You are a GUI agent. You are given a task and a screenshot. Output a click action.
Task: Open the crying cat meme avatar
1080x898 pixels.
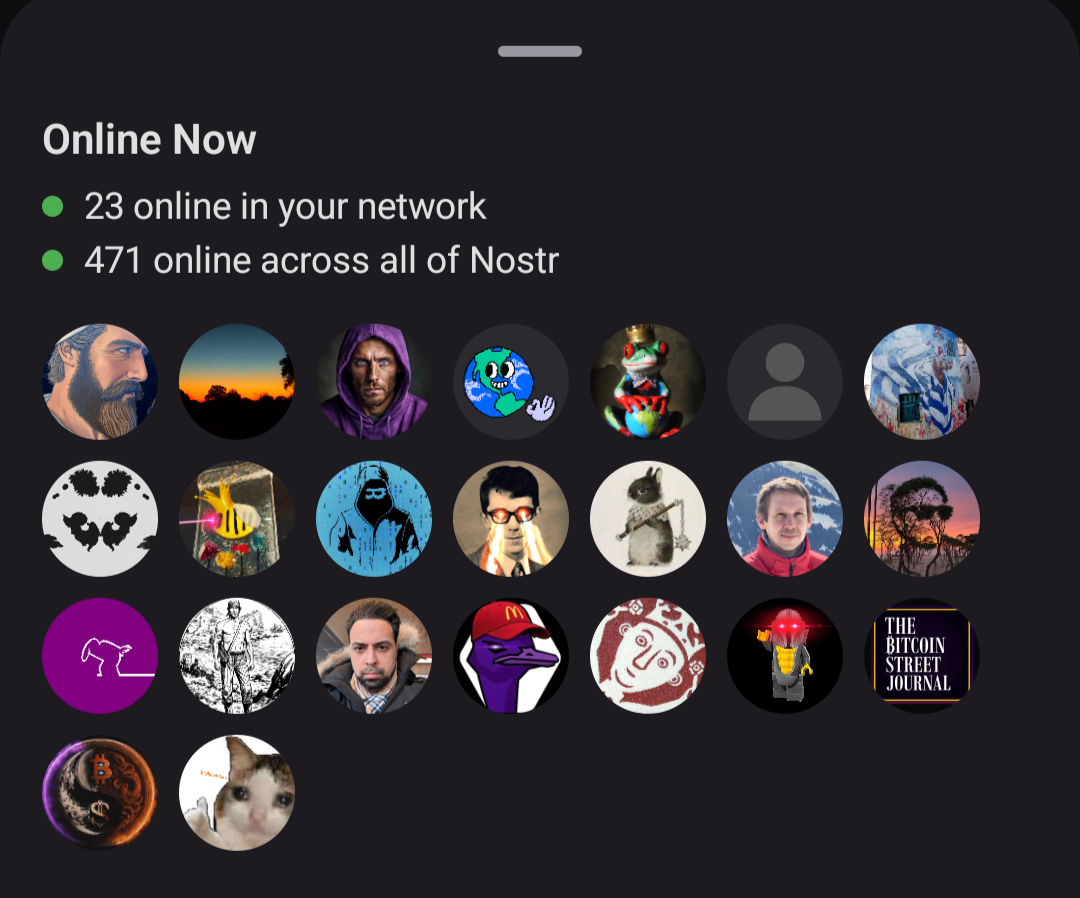point(237,793)
